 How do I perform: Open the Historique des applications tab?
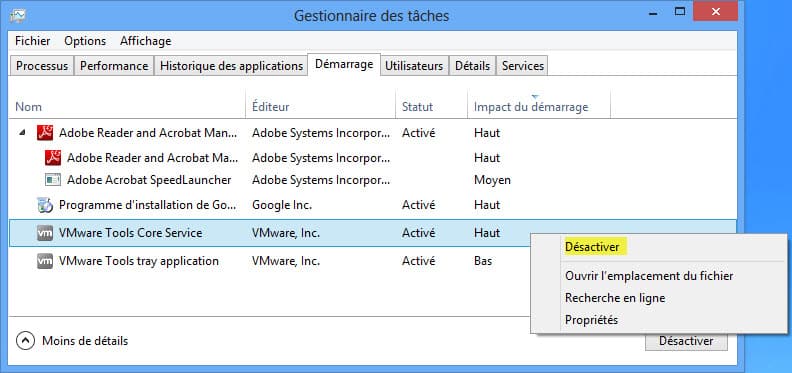pyautogui.click(x=231, y=66)
